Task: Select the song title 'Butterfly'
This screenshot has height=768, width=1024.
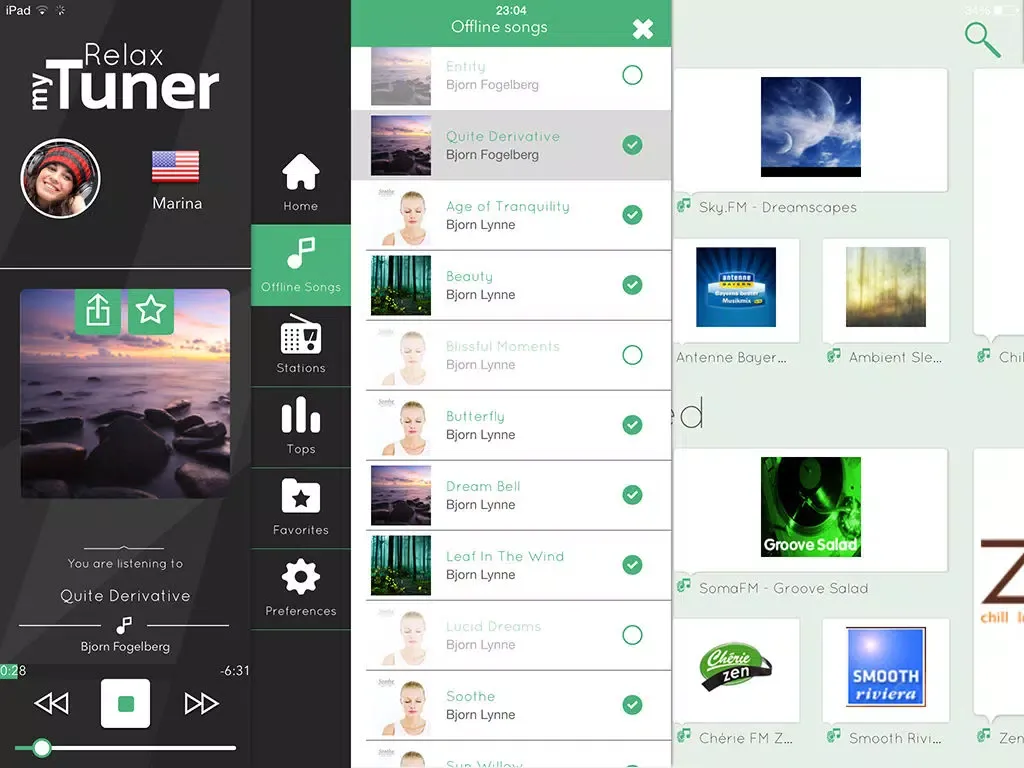Action: click(475, 417)
